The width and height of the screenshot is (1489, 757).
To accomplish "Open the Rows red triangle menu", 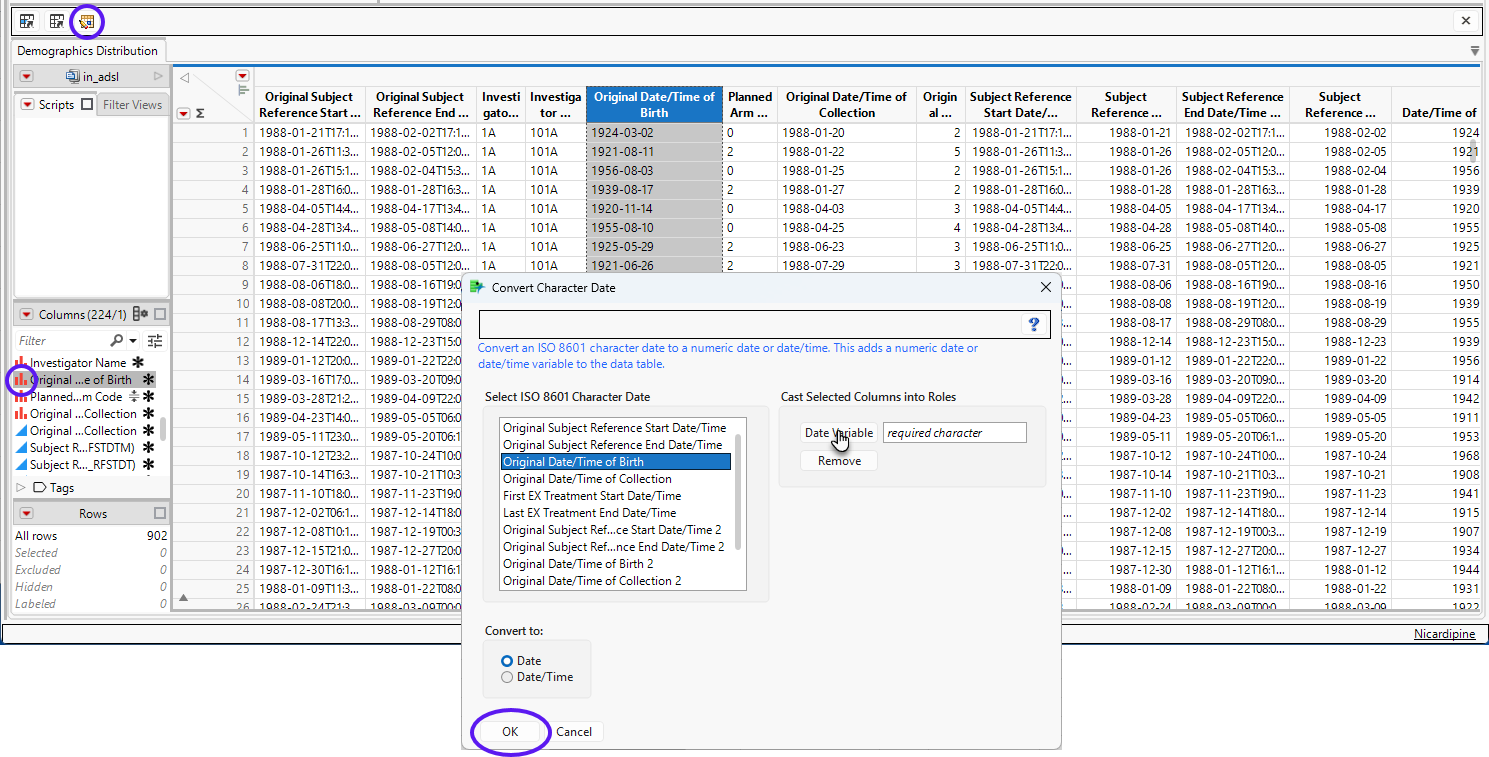I will [27, 513].
